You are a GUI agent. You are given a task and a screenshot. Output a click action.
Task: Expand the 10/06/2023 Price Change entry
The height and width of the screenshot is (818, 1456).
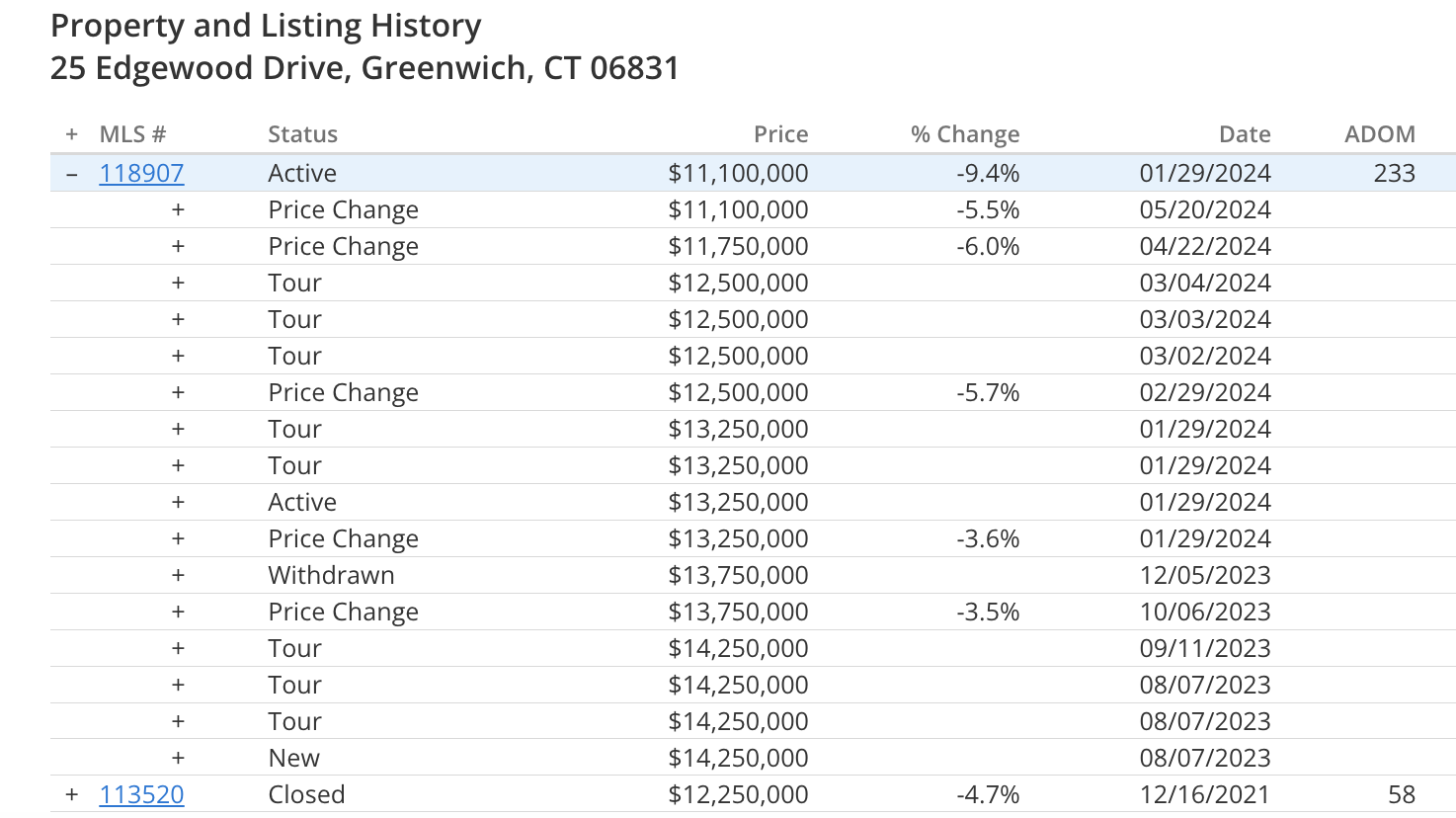pyautogui.click(x=178, y=612)
